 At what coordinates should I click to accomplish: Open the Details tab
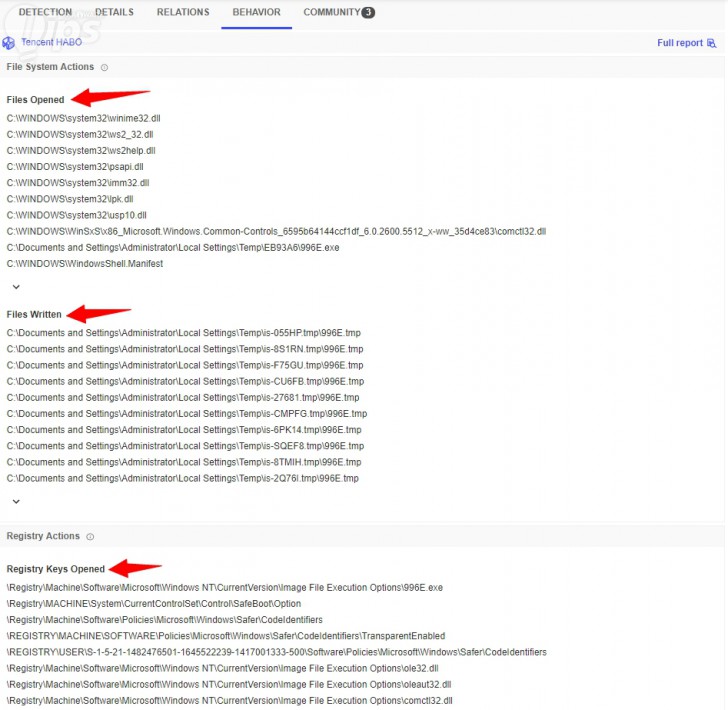114,12
